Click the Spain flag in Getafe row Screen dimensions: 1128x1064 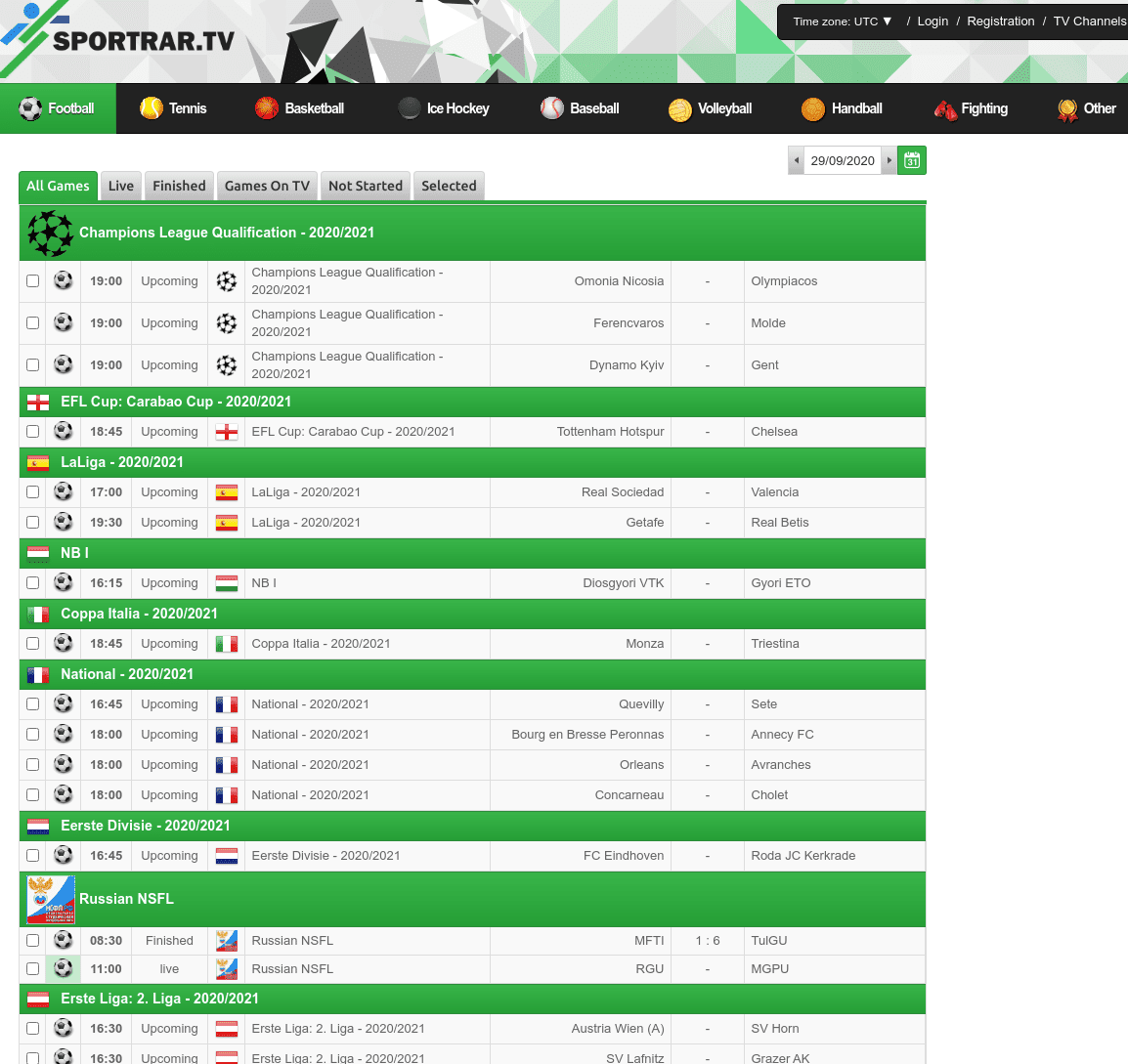point(227,523)
